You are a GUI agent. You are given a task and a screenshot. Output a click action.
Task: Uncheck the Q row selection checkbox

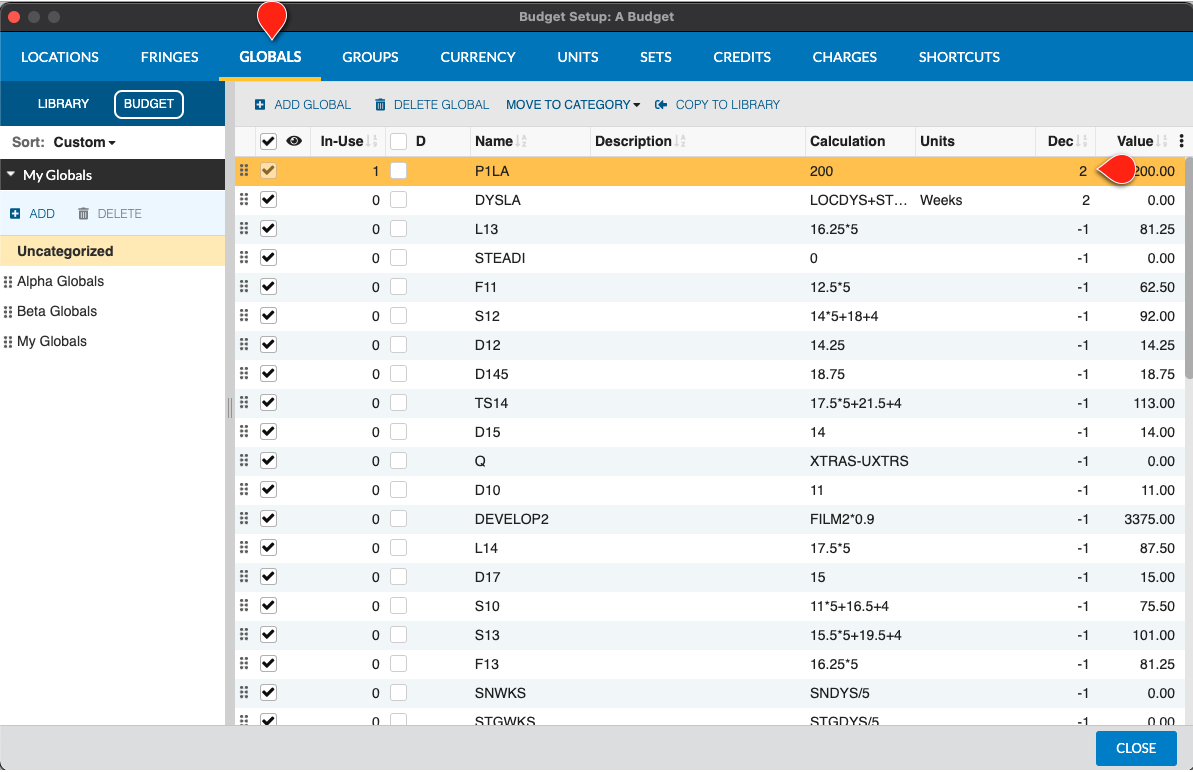click(x=268, y=461)
